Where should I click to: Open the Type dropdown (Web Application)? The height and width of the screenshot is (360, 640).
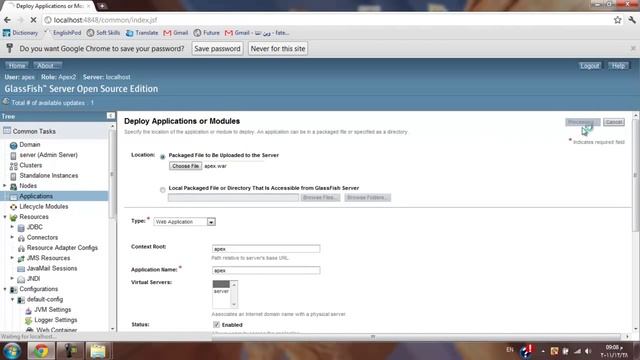[184, 222]
